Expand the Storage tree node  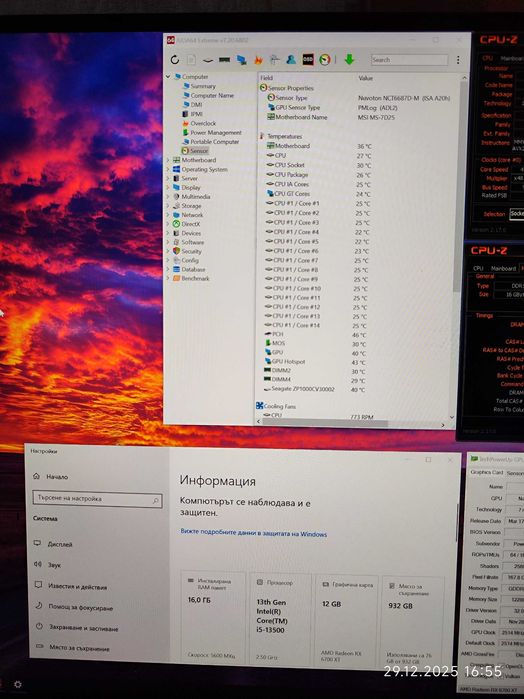(168, 206)
